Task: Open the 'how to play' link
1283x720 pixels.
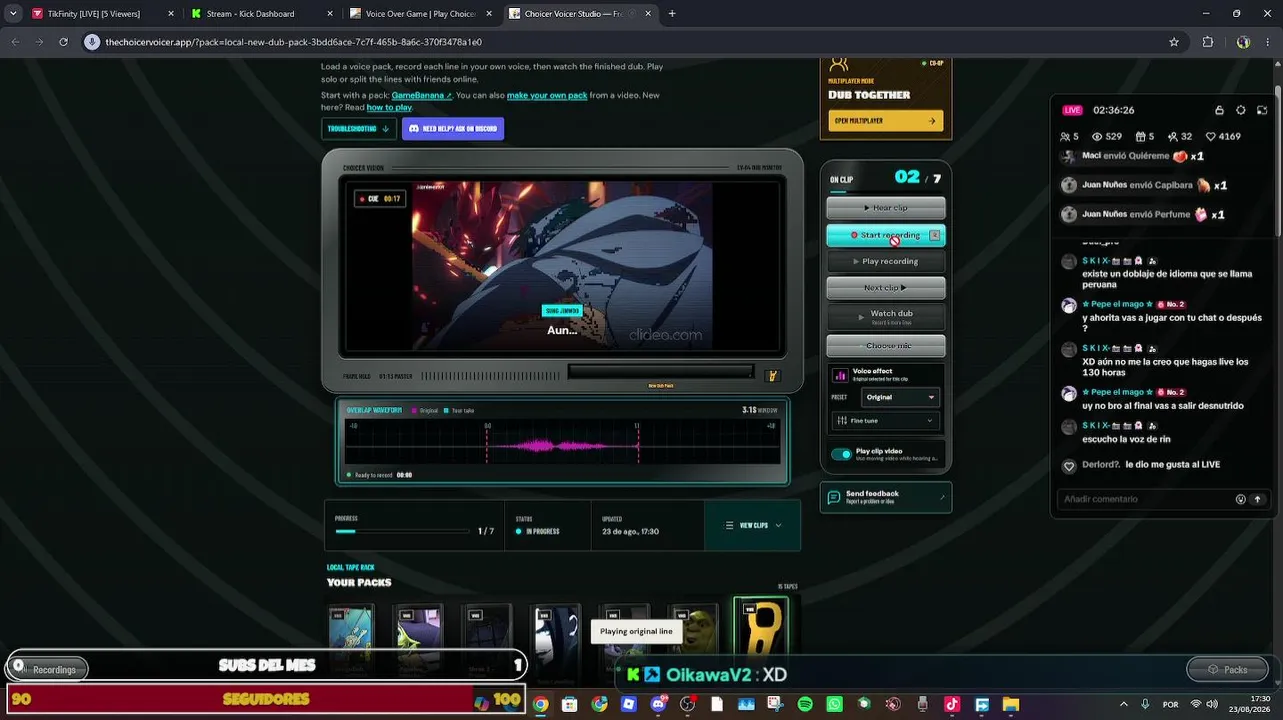Action: click(x=389, y=108)
